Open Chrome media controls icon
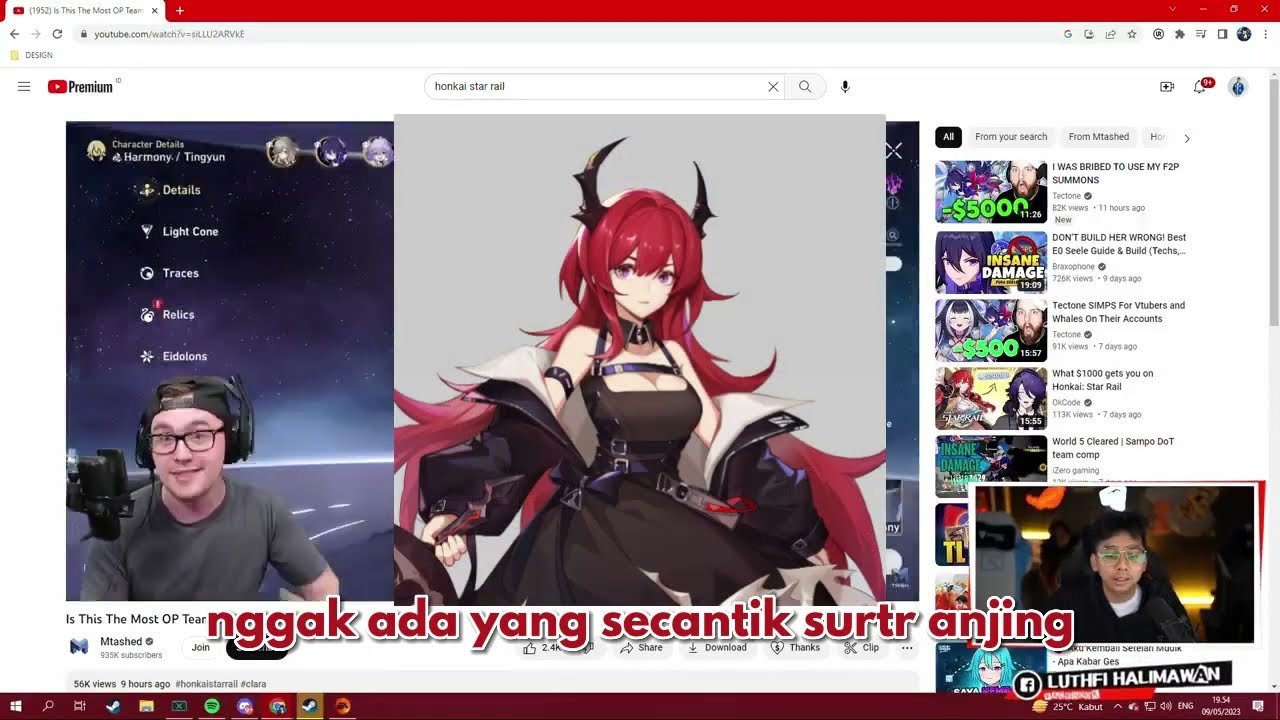 1201,34
